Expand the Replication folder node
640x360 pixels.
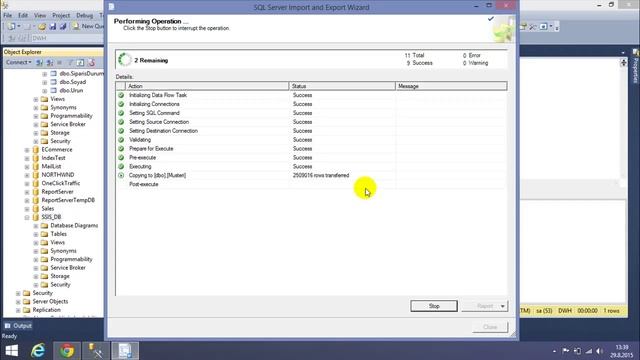(18, 310)
